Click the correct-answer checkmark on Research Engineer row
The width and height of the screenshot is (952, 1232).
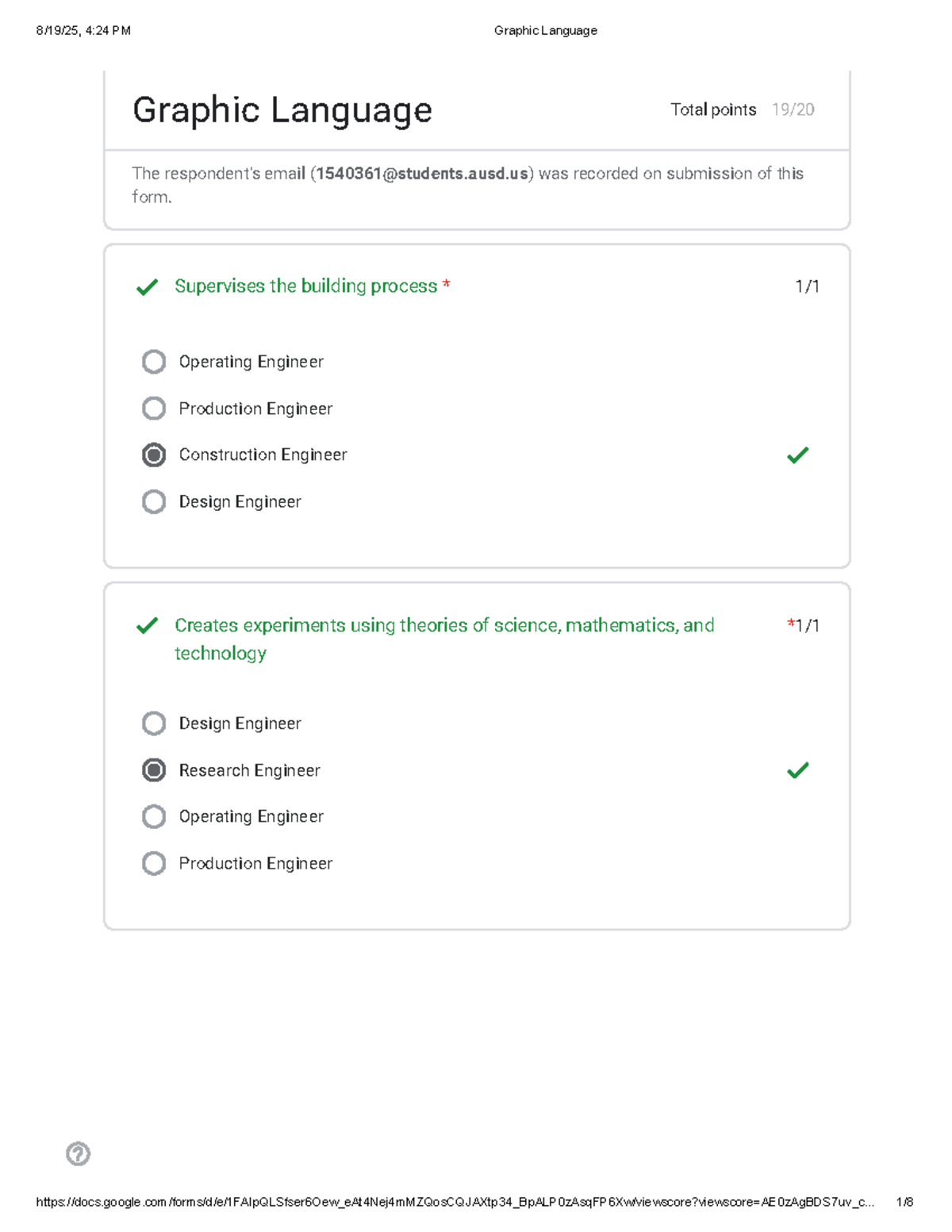(797, 770)
